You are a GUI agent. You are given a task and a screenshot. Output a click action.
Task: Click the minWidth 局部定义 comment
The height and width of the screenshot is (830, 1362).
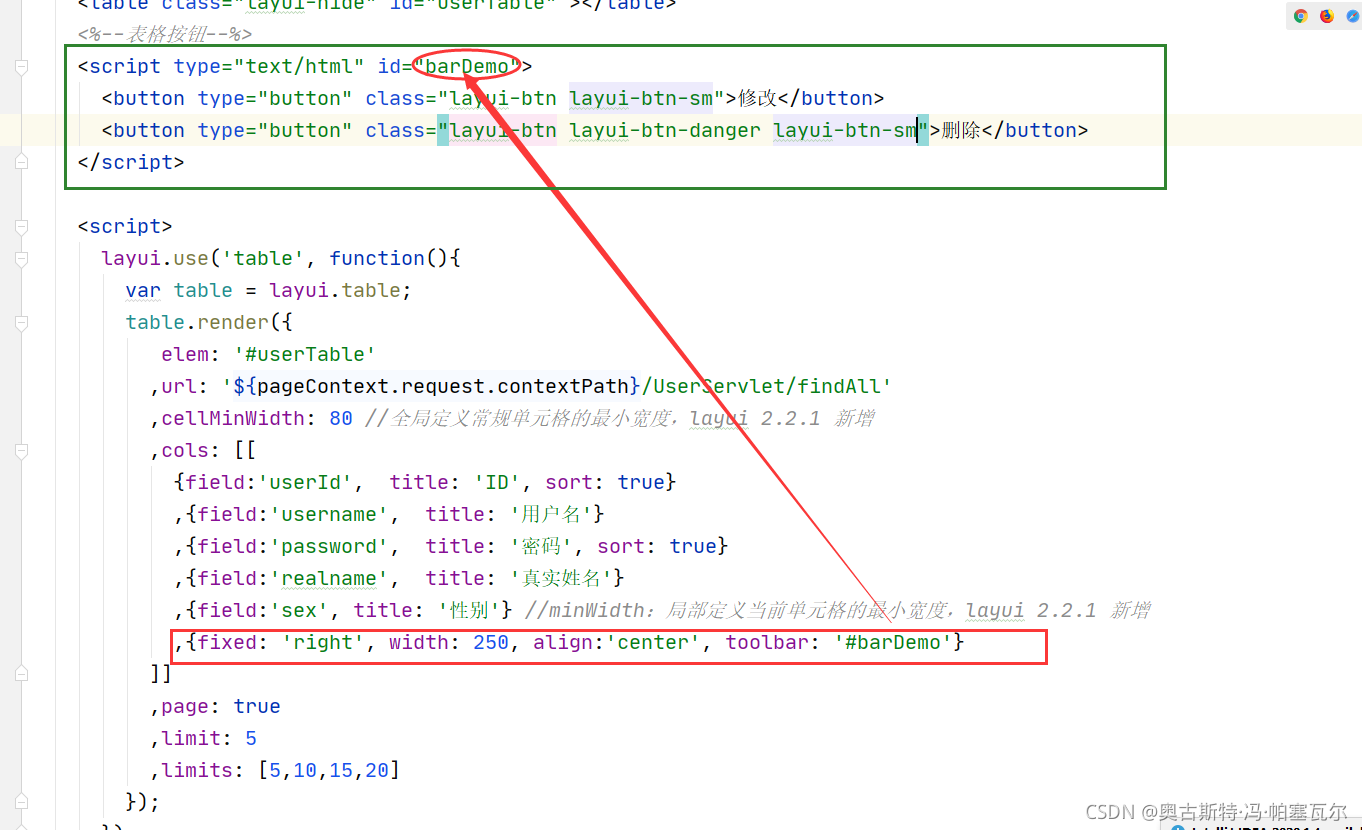tap(836, 610)
